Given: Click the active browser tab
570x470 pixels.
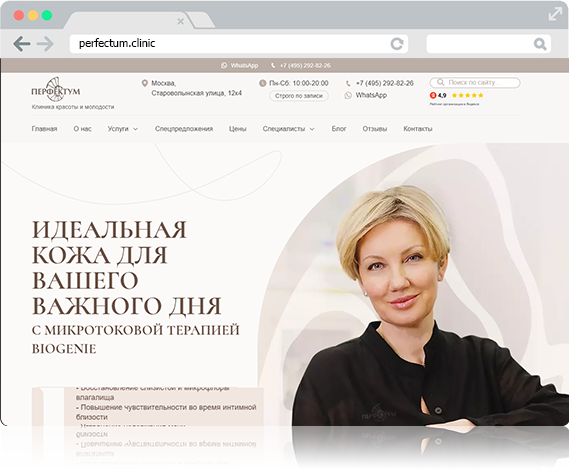Looking at the screenshot, I should click(128, 20).
